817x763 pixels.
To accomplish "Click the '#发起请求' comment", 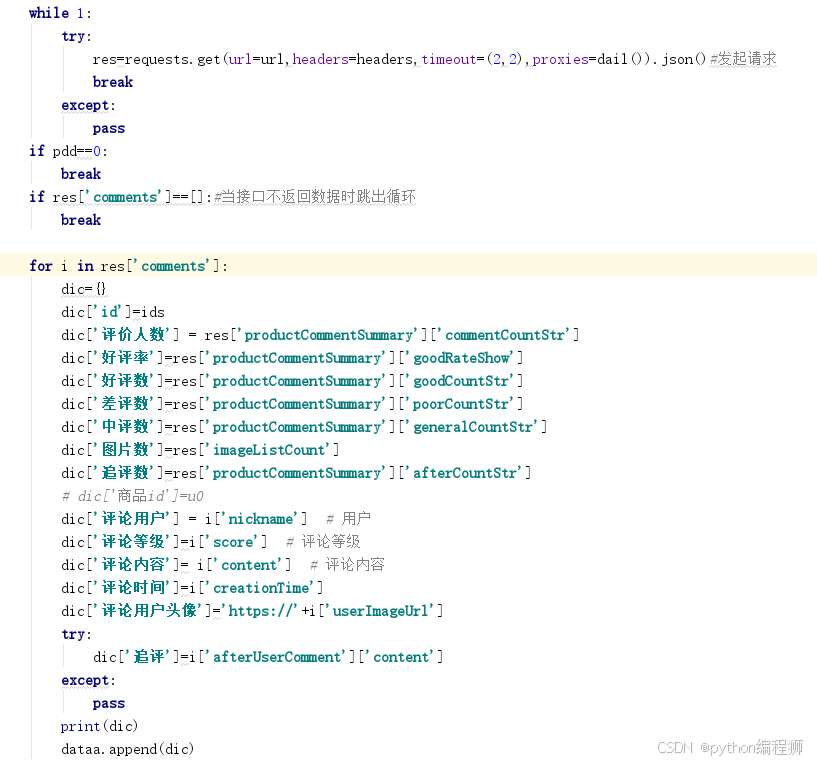I will coord(743,59).
